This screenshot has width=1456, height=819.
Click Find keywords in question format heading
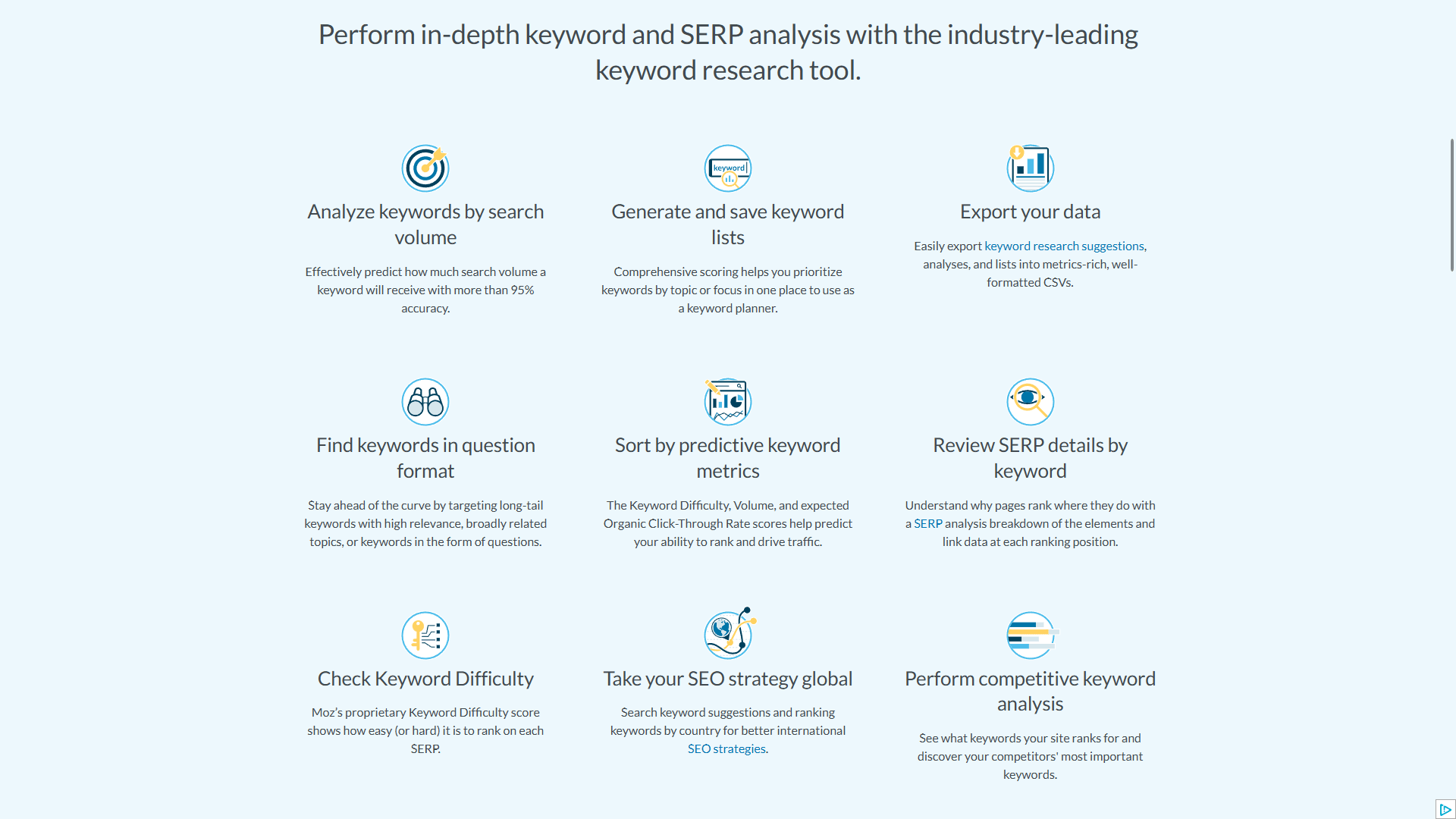tap(425, 458)
